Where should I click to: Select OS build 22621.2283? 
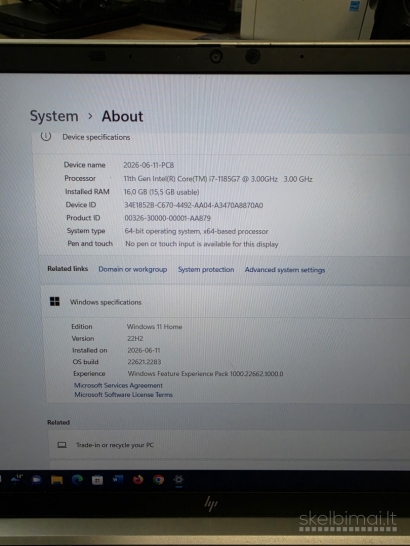tap(144, 362)
